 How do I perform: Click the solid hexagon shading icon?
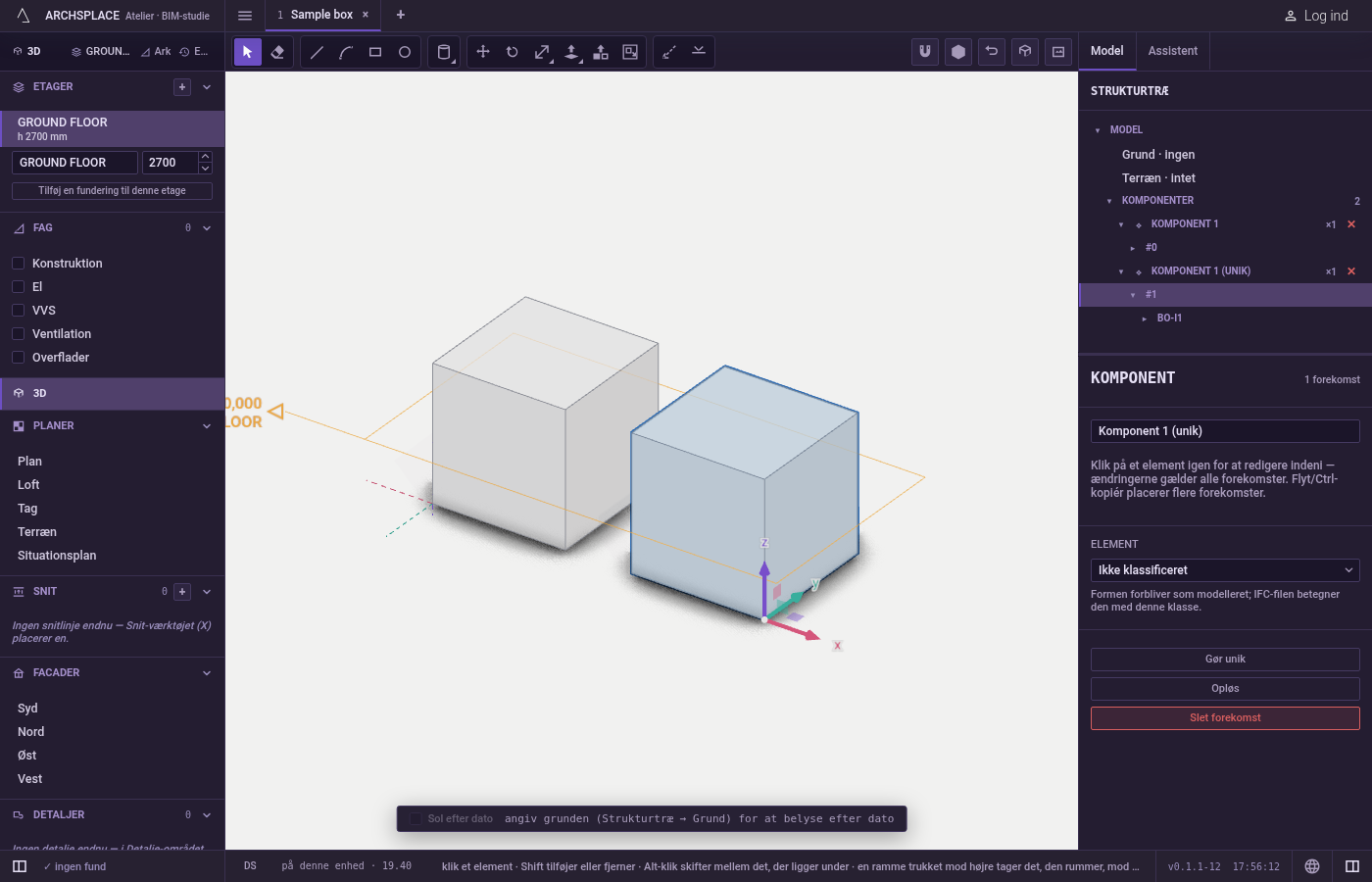coord(958,52)
